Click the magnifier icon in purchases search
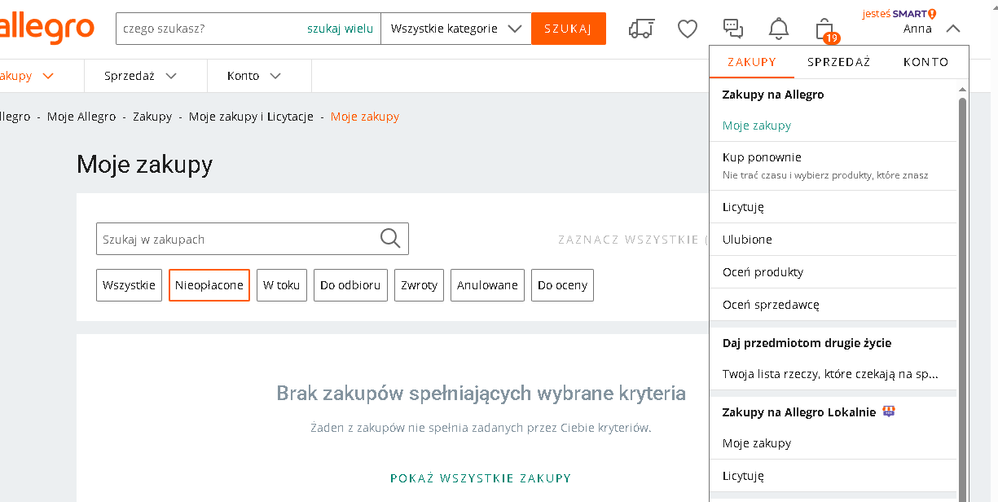The width and height of the screenshot is (998, 502). (x=390, y=239)
